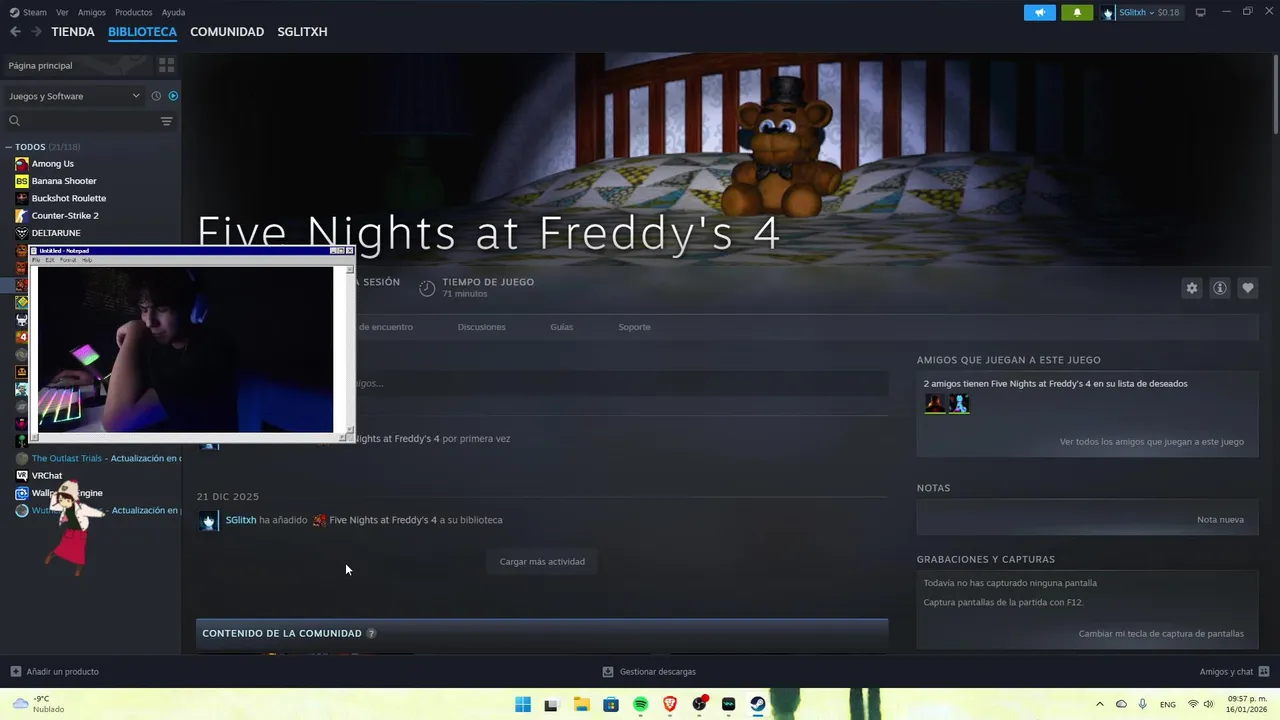Open the Ver menu
1280x720 pixels.
(x=62, y=12)
